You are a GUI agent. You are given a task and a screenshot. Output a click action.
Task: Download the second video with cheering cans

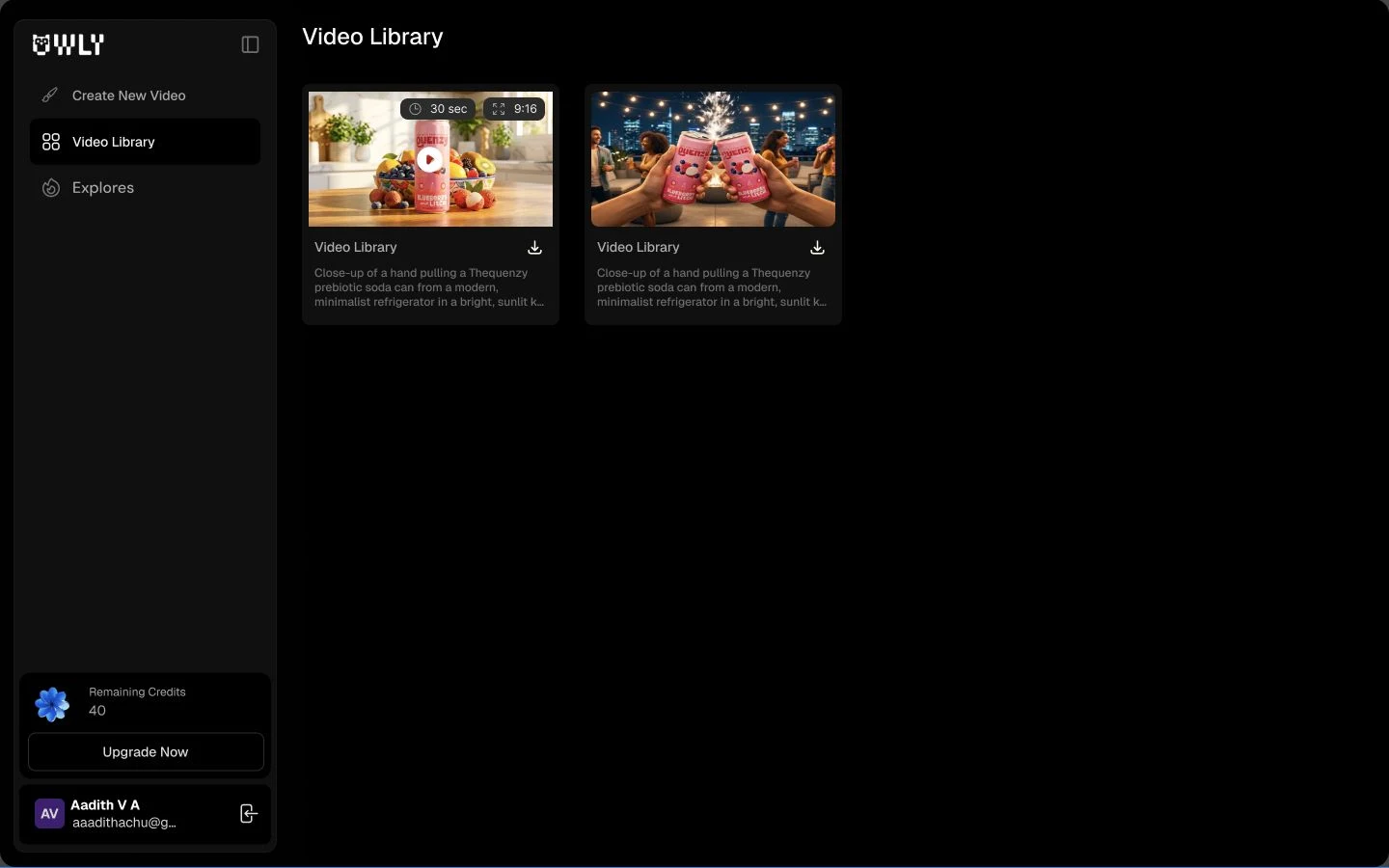[x=817, y=248]
